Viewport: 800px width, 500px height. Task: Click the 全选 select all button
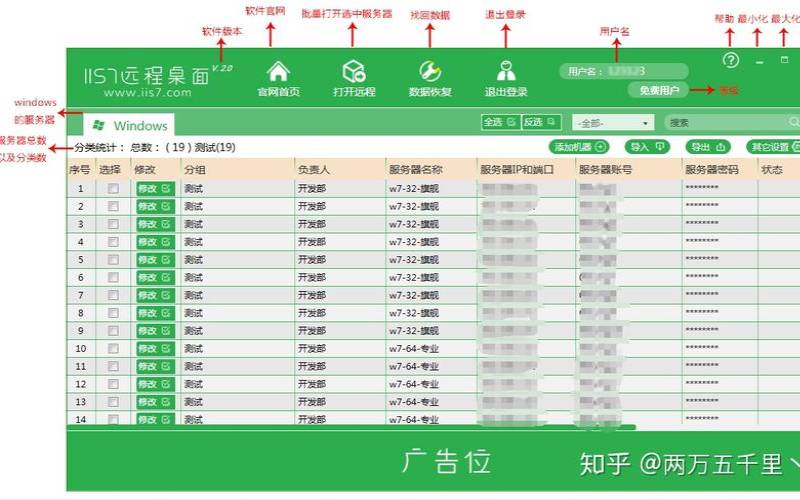(x=501, y=122)
